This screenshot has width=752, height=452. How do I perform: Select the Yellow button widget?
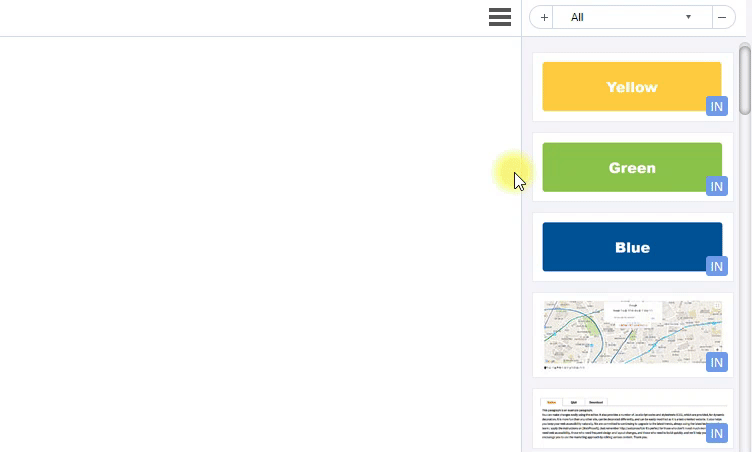[630, 86]
